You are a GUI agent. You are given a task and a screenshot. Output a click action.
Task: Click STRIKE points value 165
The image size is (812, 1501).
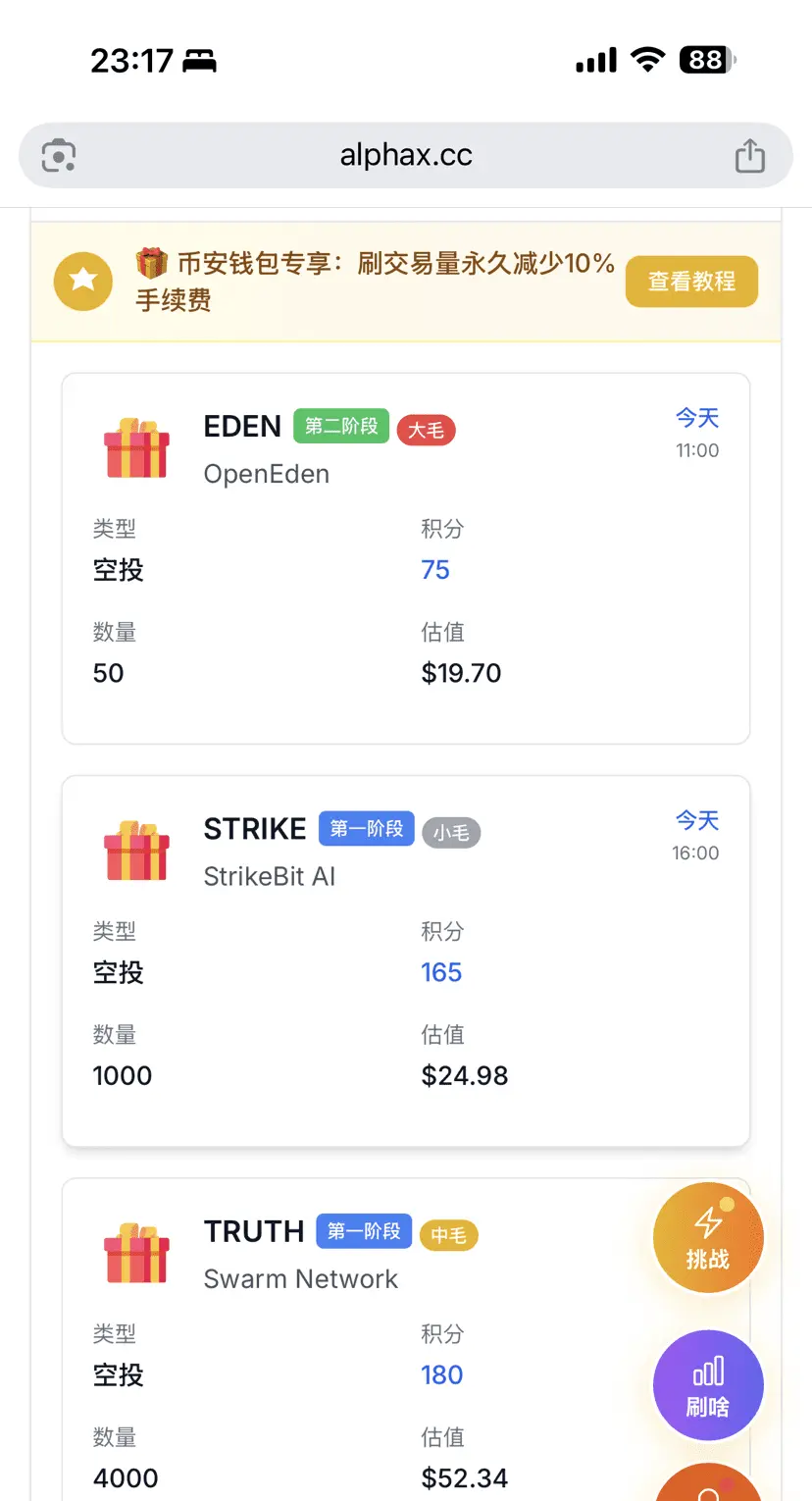(x=441, y=972)
